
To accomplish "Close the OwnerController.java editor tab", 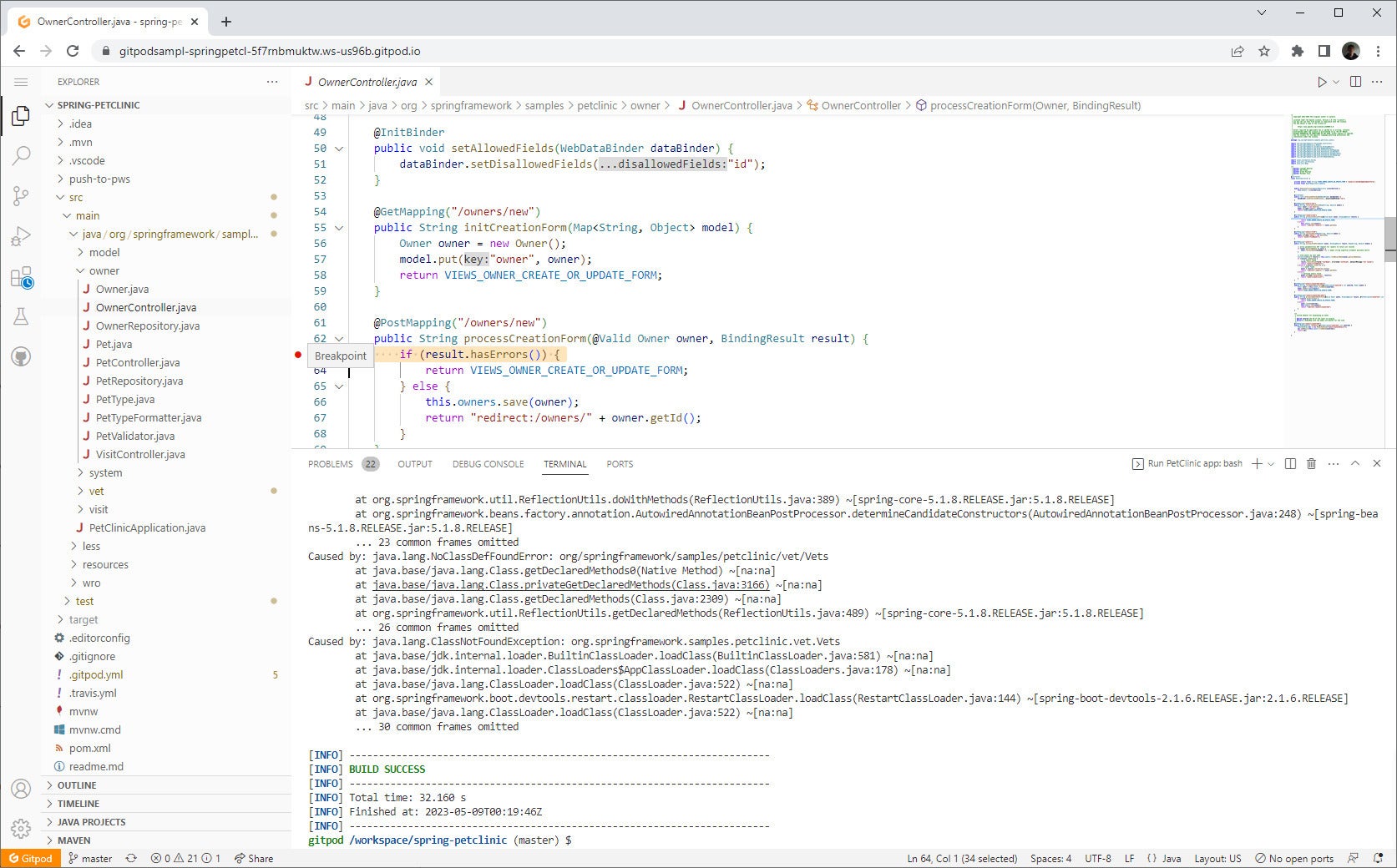I will point(428,82).
